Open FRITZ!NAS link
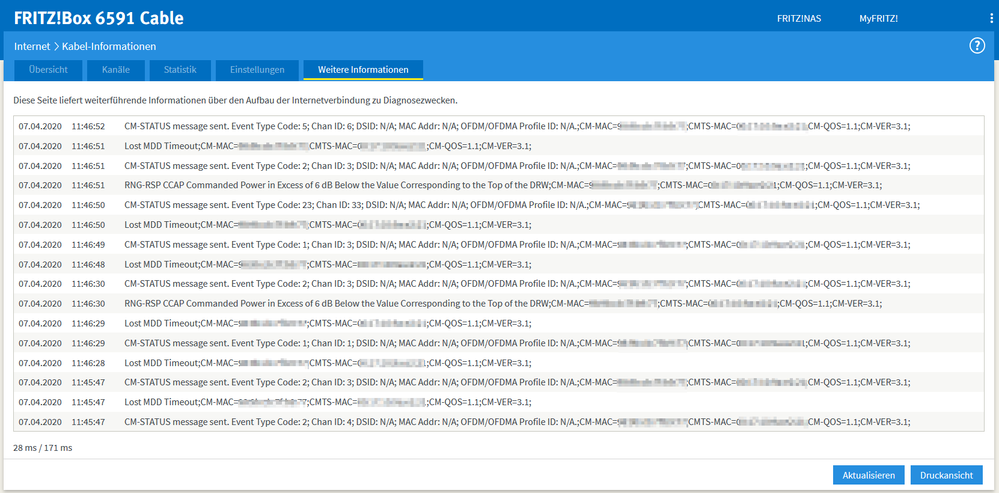Image resolution: width=999 pixels, height=493 pixels. (799, 18)
